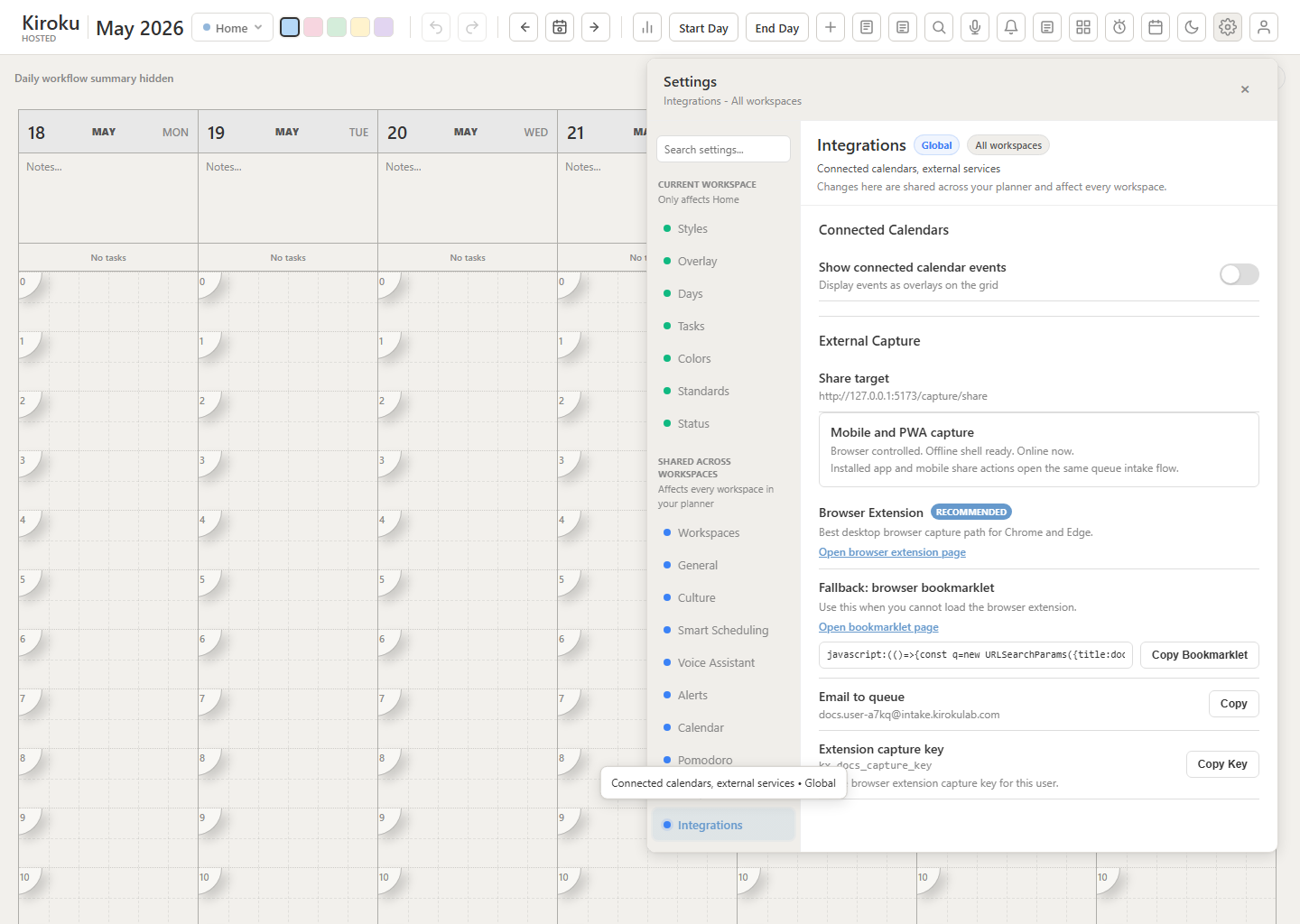Click the note icon right of bell icon
The height and width of the screenshot is (924, 1300).
pos(1047,27)
